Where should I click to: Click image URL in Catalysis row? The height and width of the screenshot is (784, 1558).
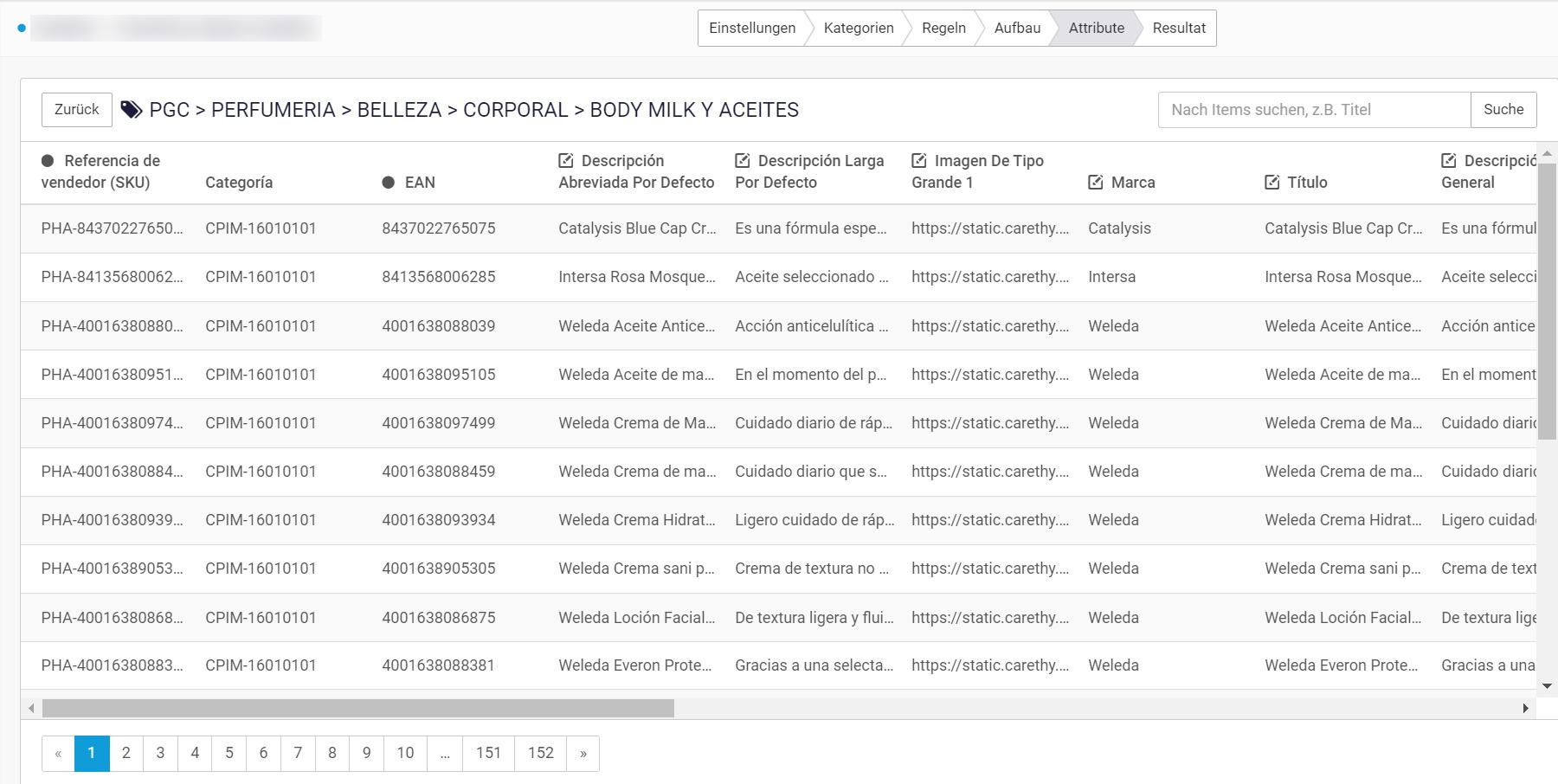point(990,228)
